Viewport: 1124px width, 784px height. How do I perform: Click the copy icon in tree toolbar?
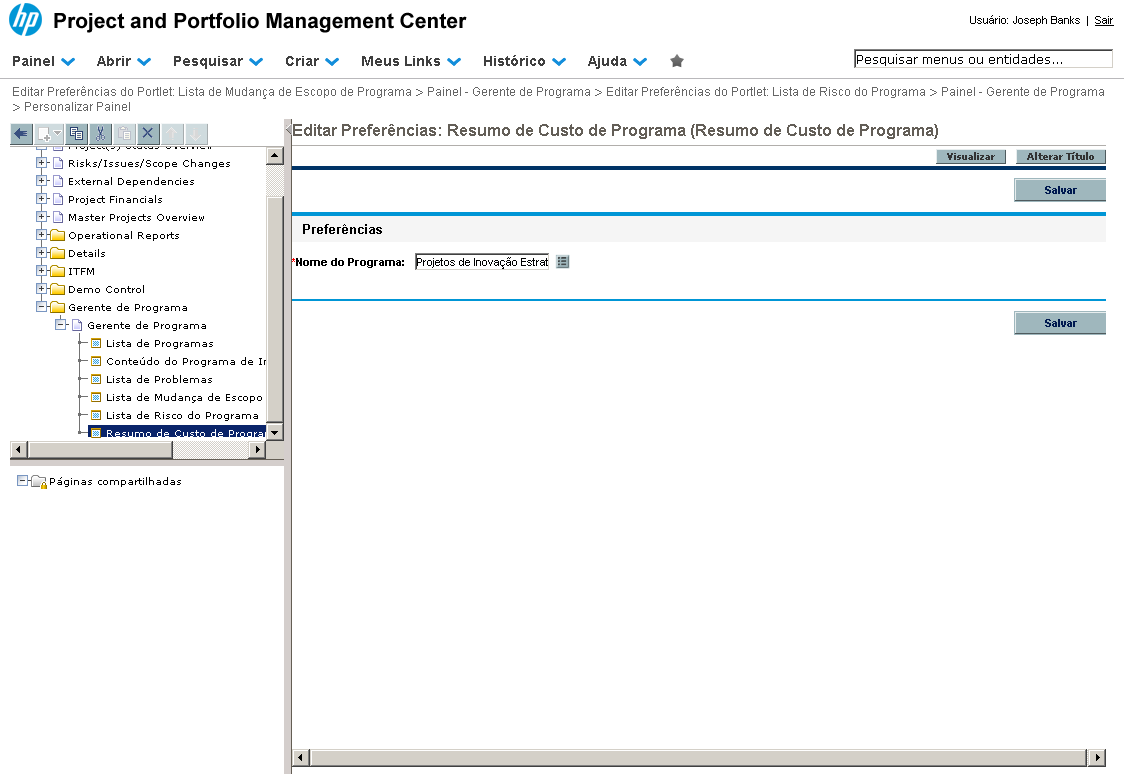(76, 133)
